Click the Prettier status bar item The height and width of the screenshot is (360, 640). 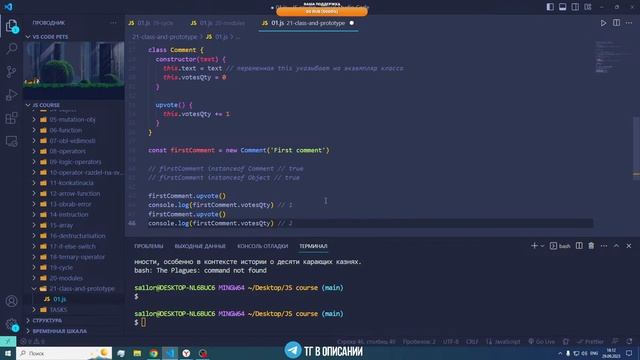[590, 341]
